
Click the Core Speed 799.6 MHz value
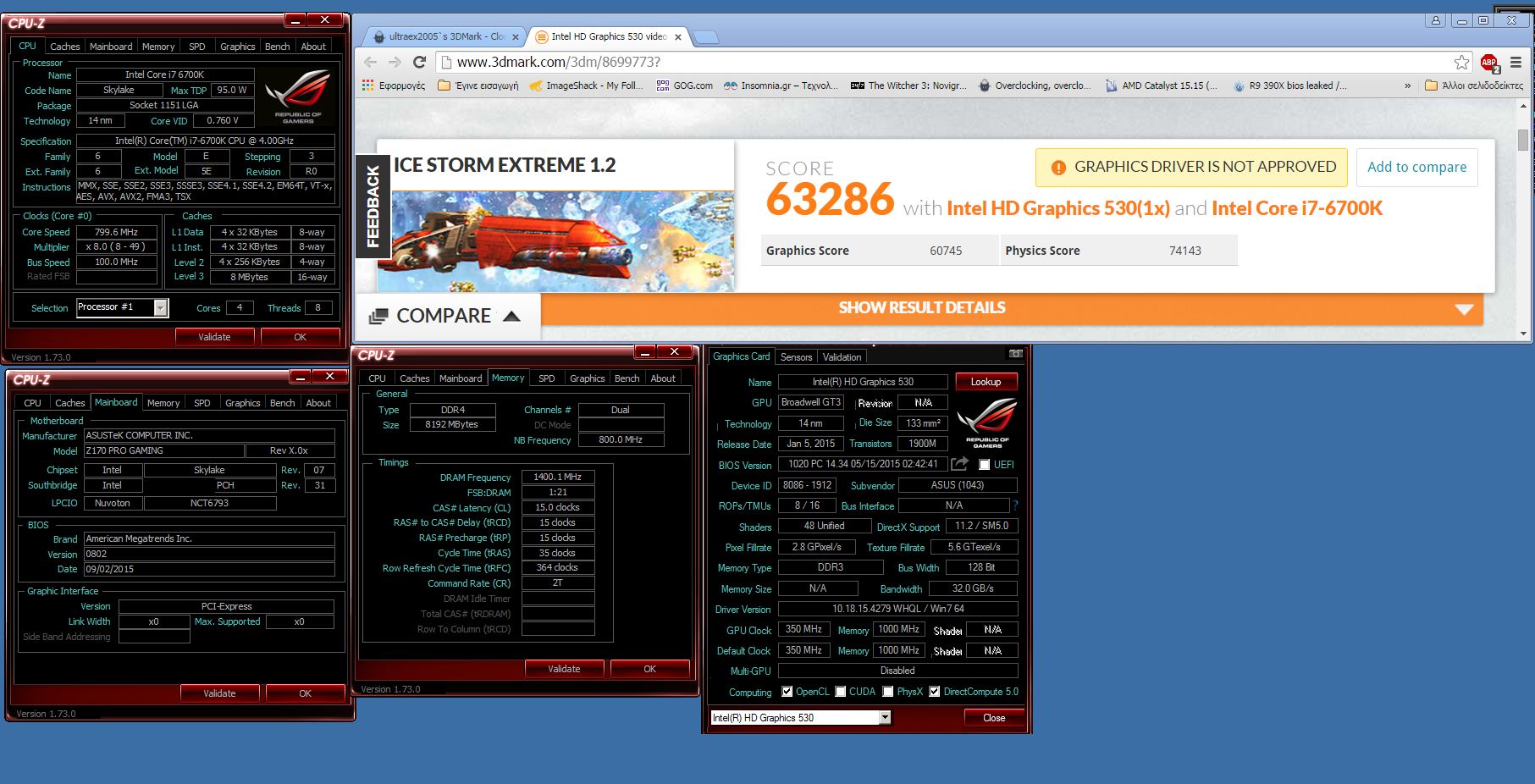pos(117,232)
